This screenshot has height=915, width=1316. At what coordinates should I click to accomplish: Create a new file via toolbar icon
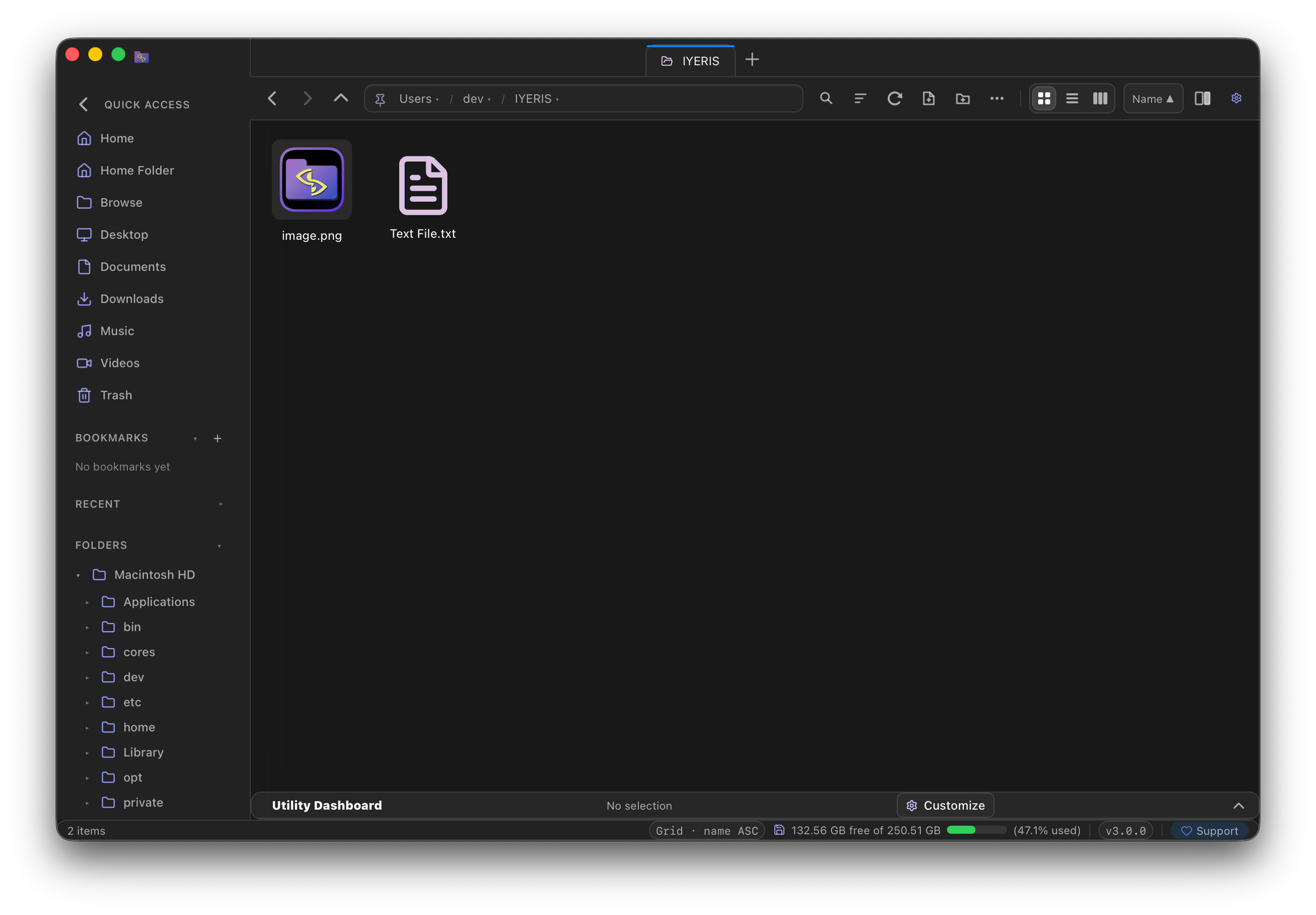[928, 99]
